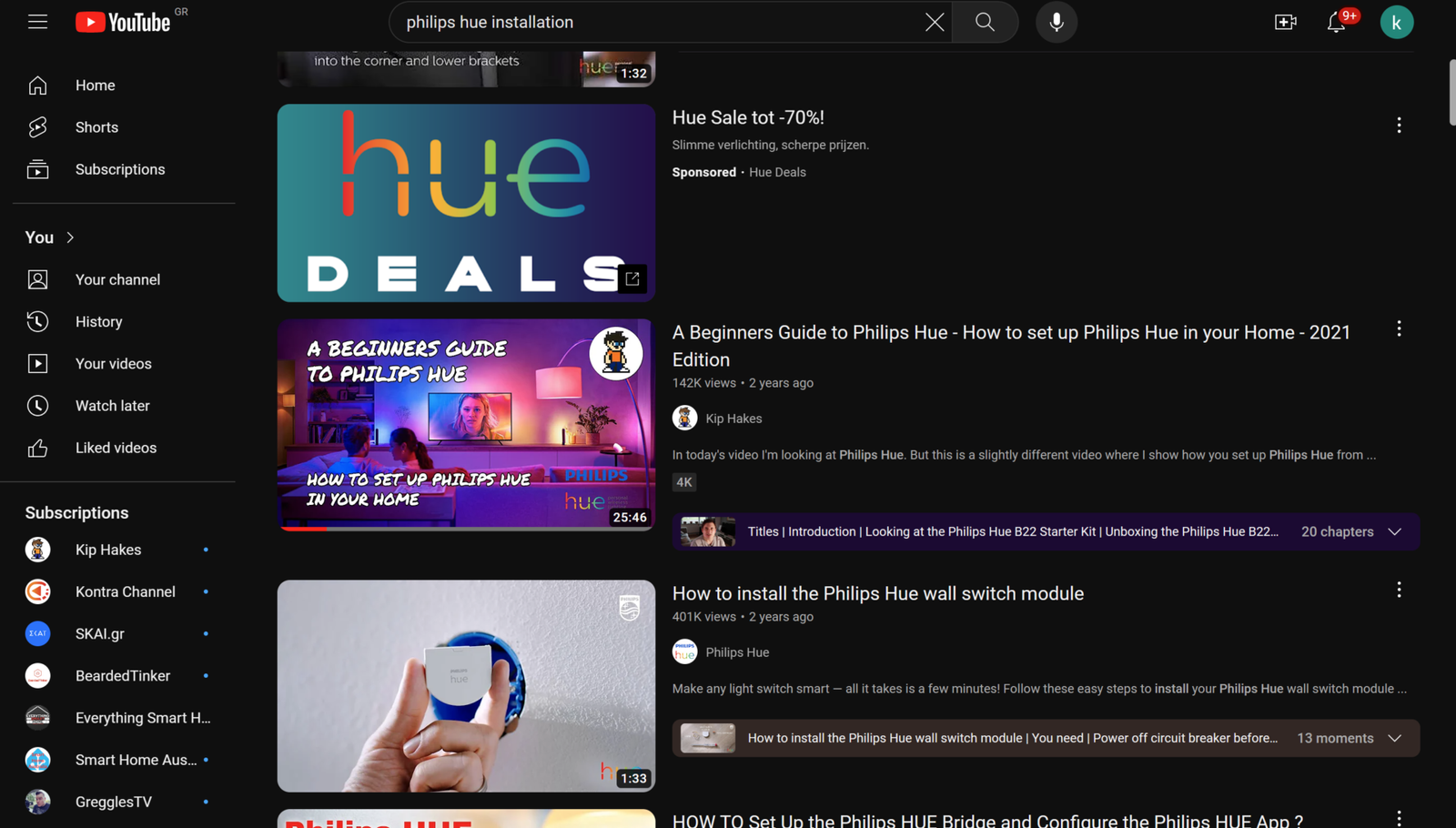This screenshot has width=1456, height=828.
Task: Click the page vertical scrollbar
Action: click(1451, 93)
